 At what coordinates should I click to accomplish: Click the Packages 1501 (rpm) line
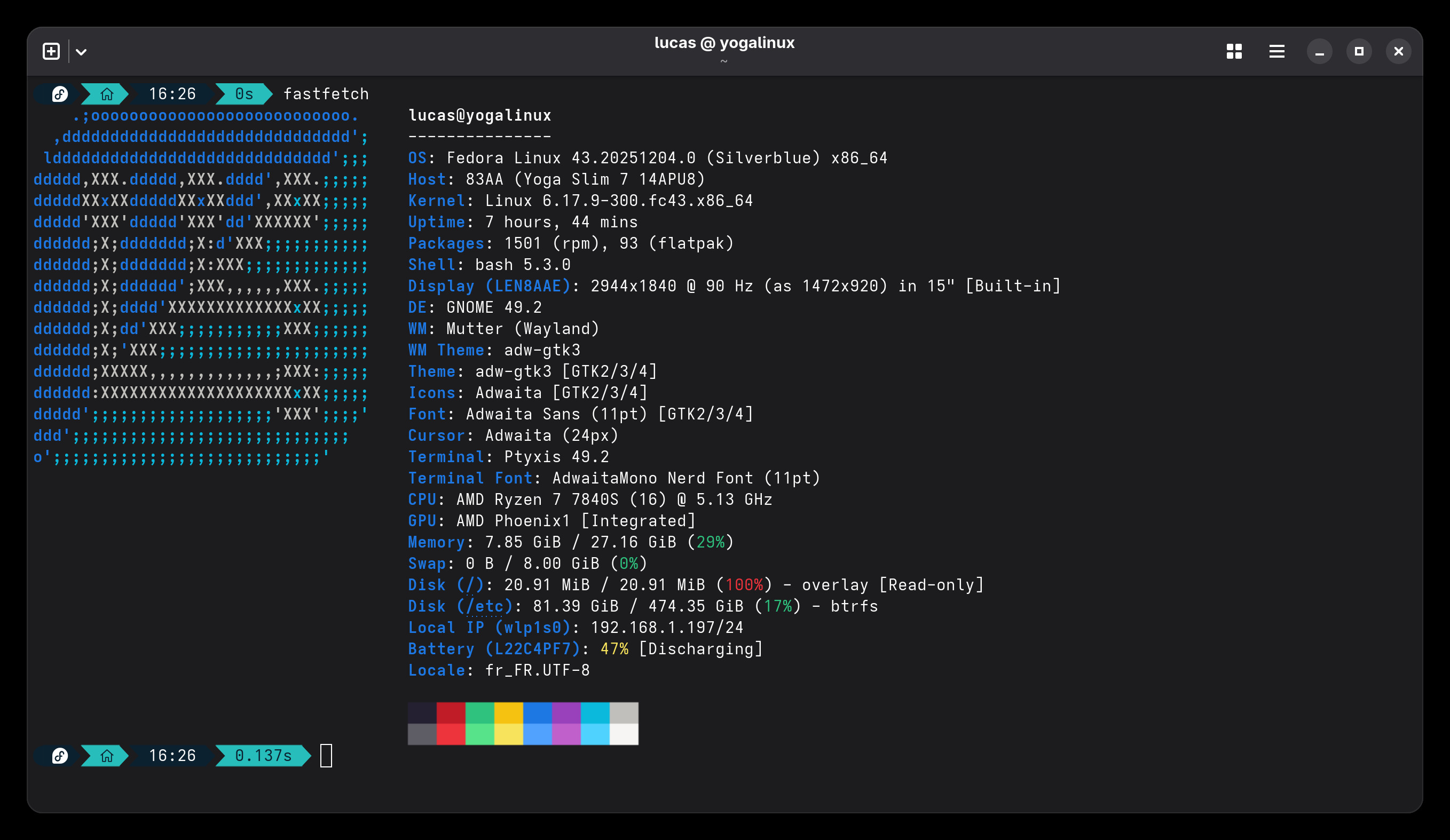click(x=571, y=243)
